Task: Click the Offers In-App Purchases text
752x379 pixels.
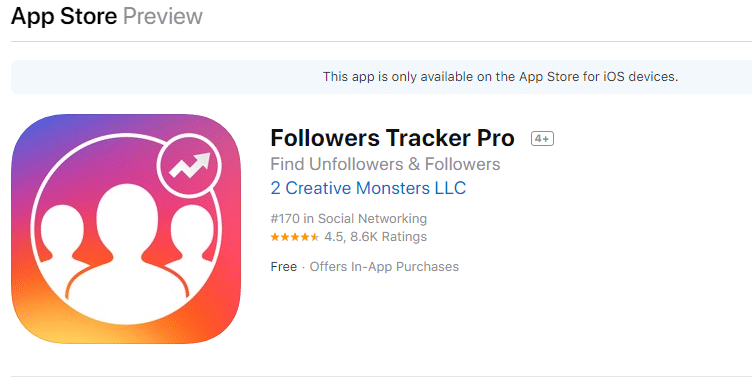Action: coord(384,267)
